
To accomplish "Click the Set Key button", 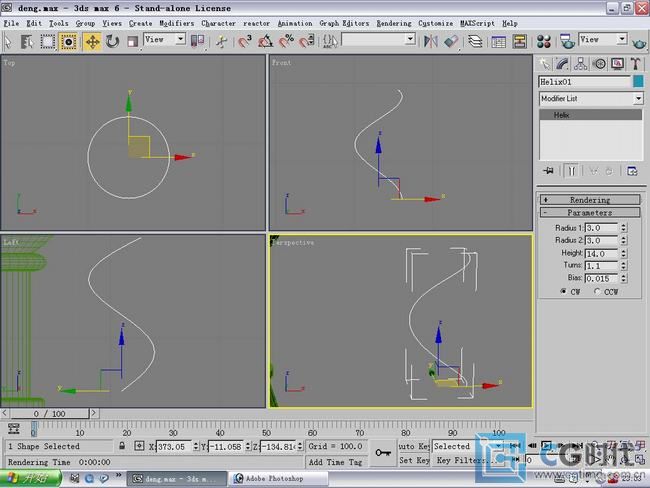I will [414, 460].
